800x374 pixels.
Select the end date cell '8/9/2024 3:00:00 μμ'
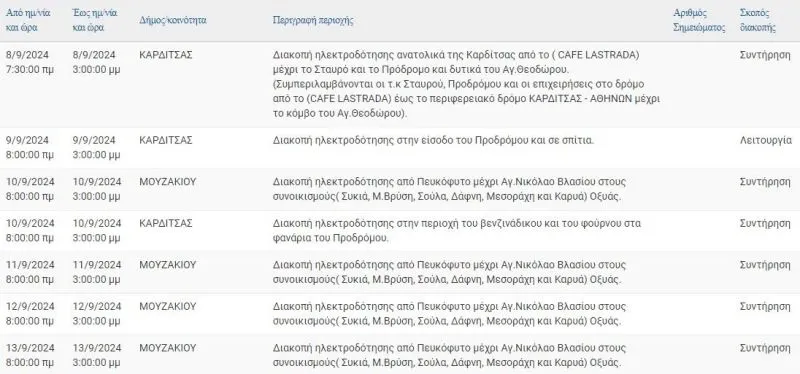pos(96,62)
